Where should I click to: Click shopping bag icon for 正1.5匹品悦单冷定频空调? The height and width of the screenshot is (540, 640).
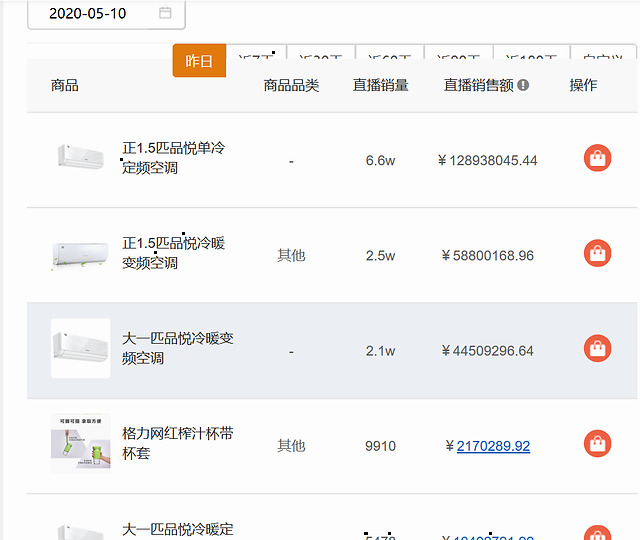[597, 159]
